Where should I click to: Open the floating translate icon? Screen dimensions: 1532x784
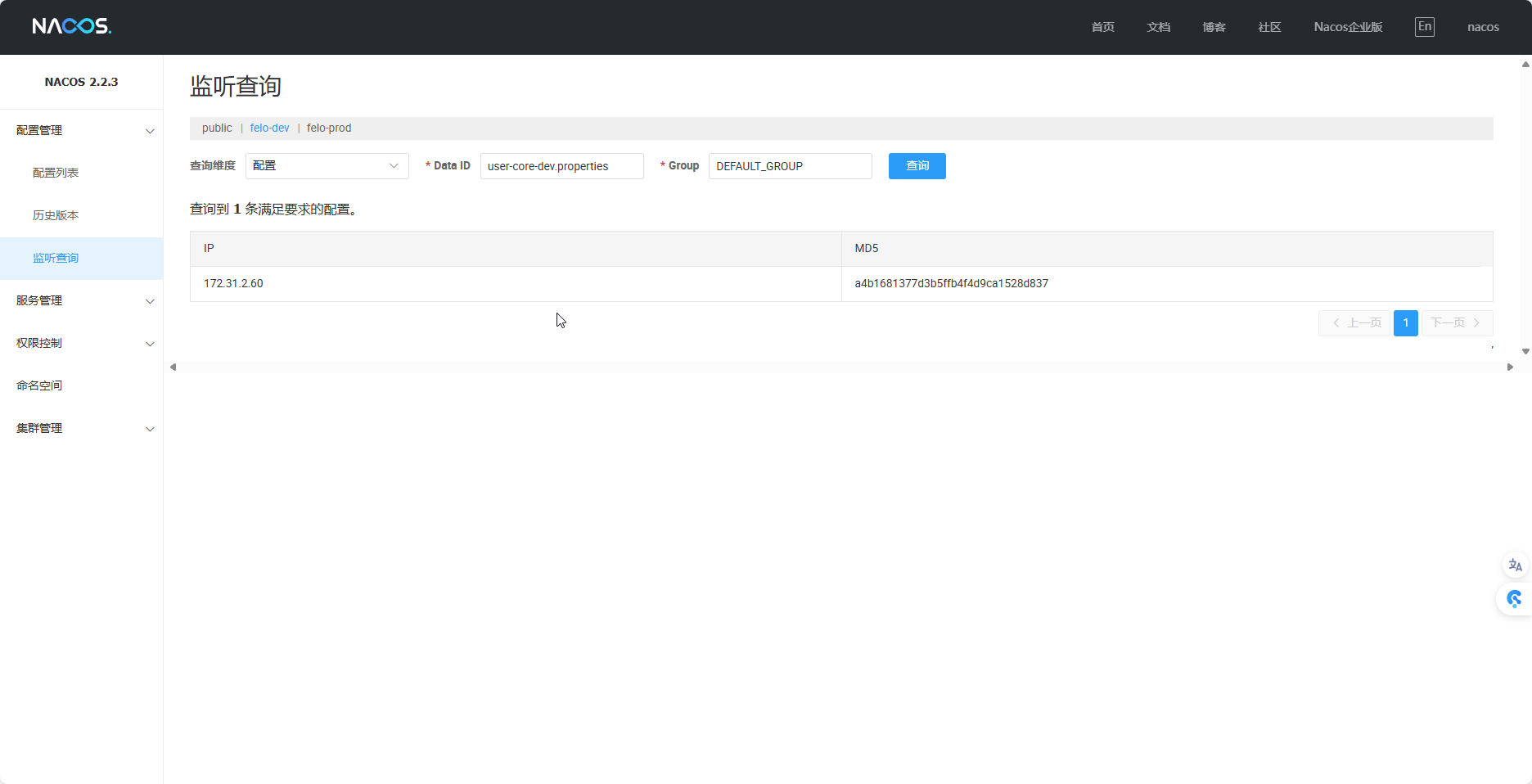click(1516, 565)
